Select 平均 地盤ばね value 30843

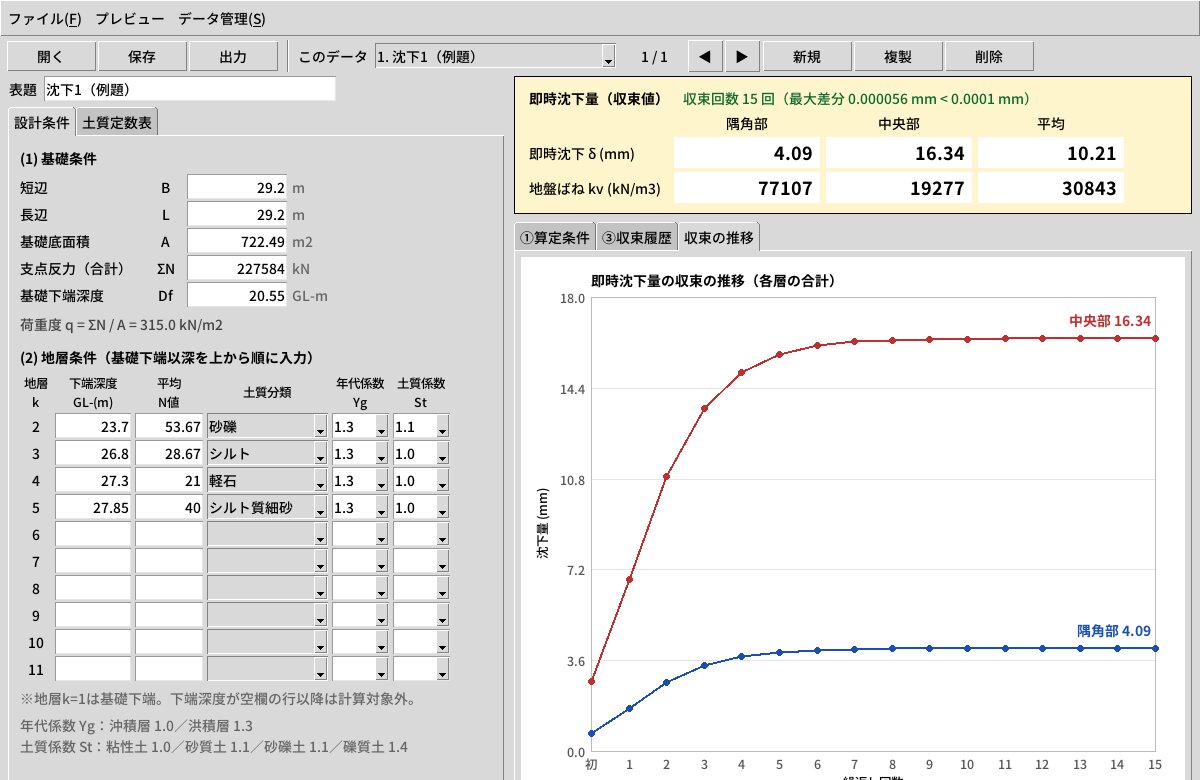point(1051,187)
